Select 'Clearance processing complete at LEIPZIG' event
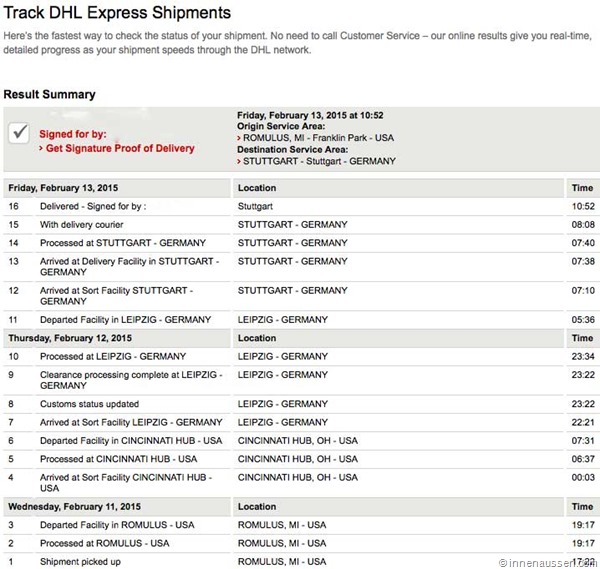Viewport: 600px width, 569px height. pos(131,380)
